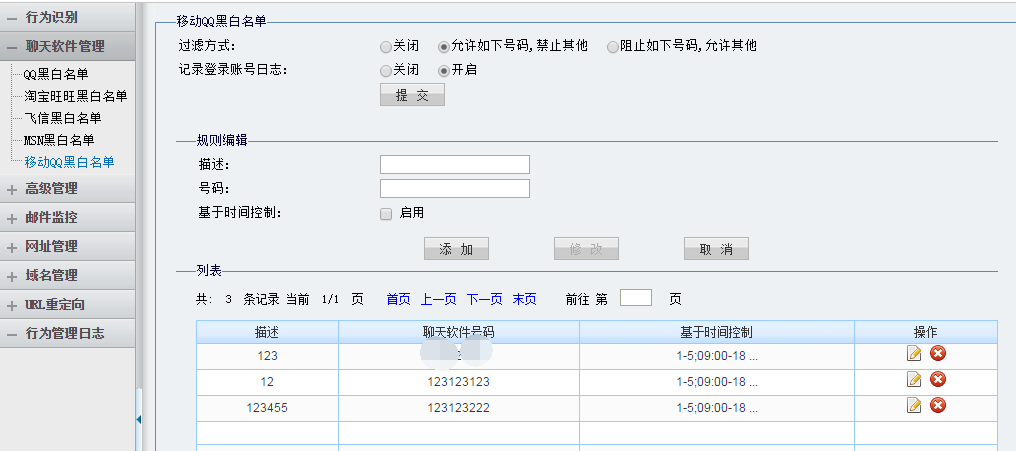The width and height of the screenshot is (1016, 451).
Task: Collapse sidebar using the blue arrow handle
Action: (x=139, y=420)
